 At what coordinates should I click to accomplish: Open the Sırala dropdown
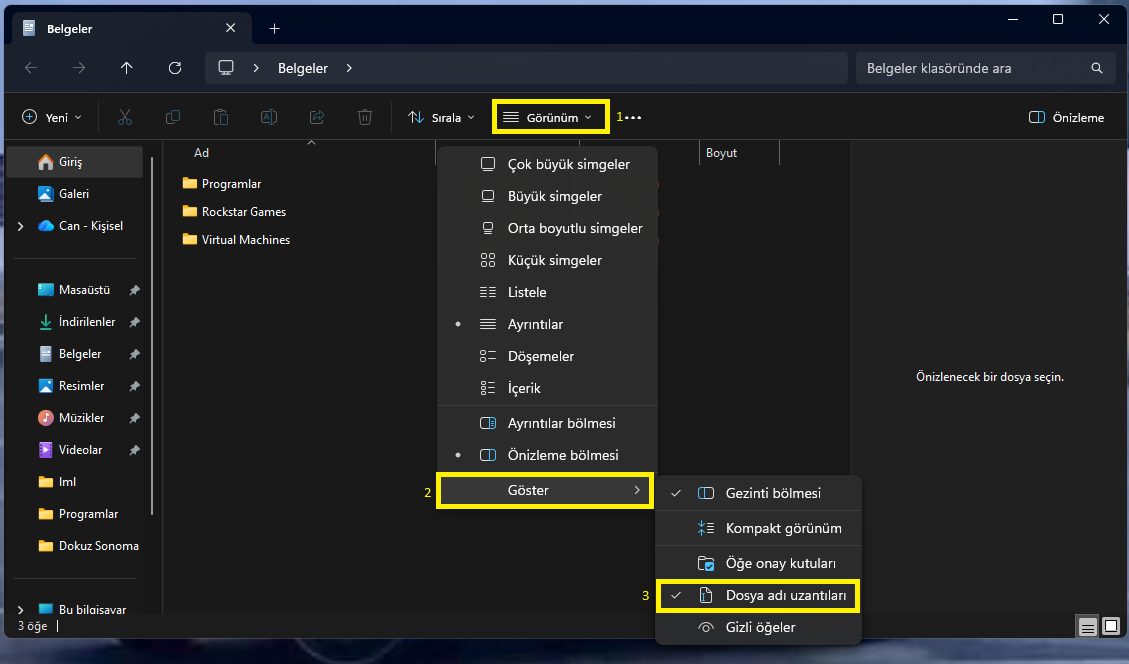click(x=441, y=117)
